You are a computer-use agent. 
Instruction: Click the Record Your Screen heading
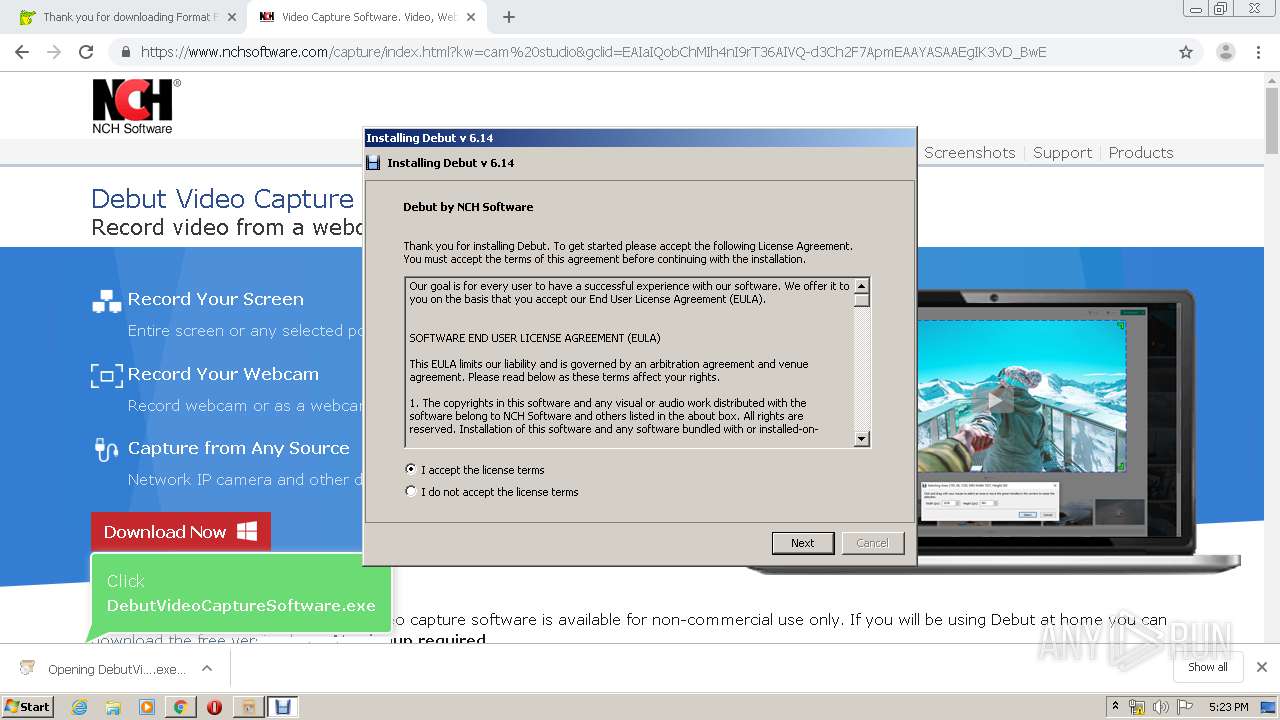coord(215,299)
